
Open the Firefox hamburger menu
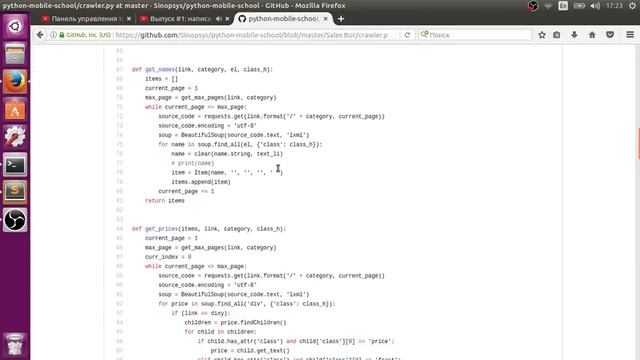pyautogui.click(x=630, y=35)
